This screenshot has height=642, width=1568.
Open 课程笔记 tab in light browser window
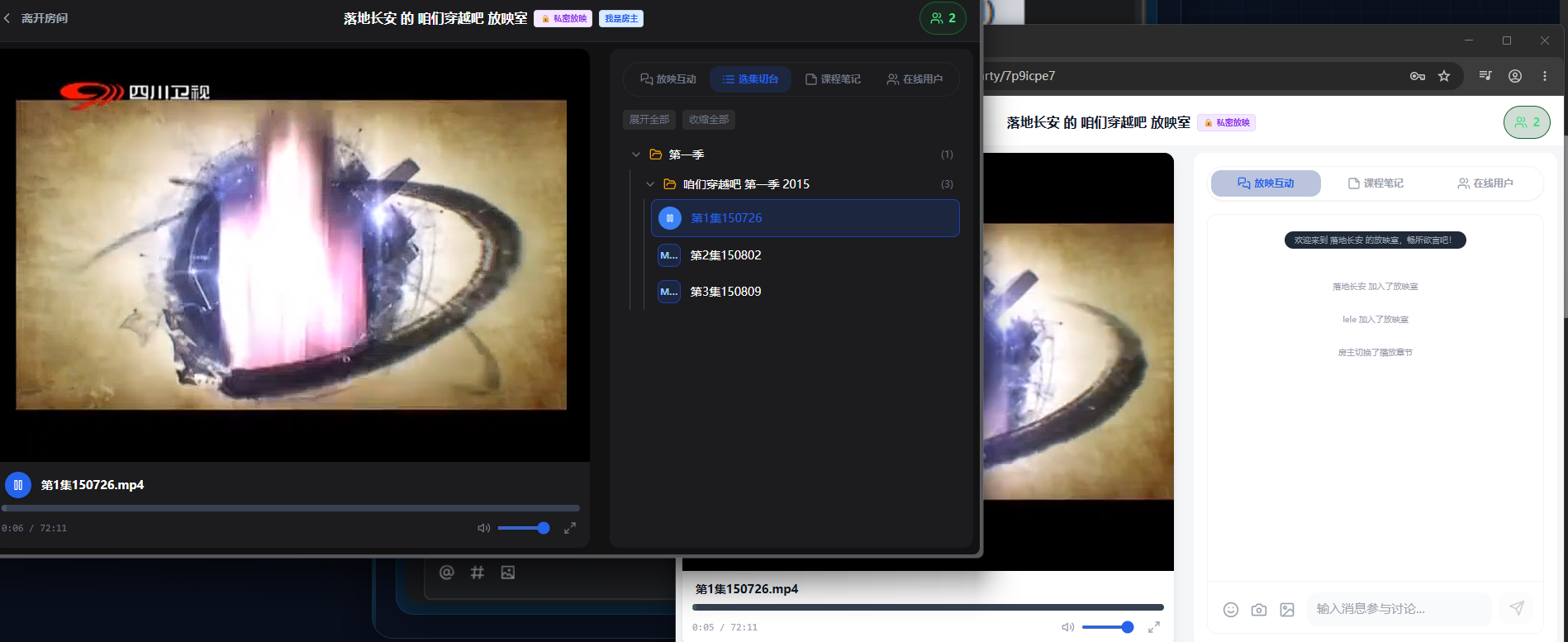1376,183
